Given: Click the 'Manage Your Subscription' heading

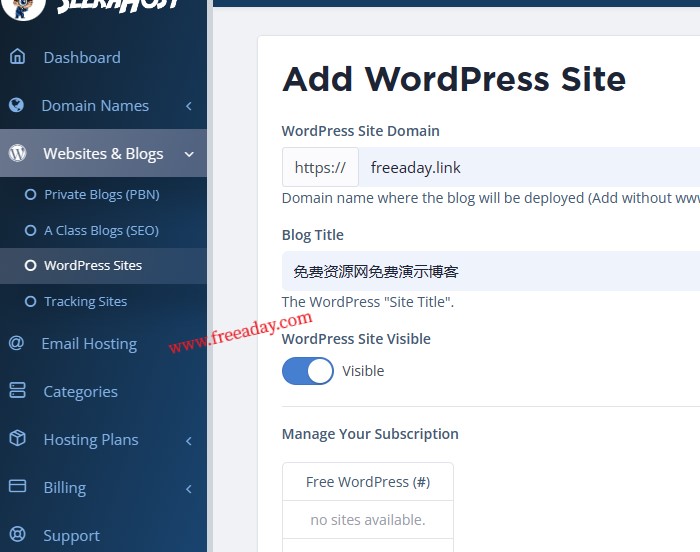Looking at the screenshot, I should pyautogui.click(x=370, y=434).
